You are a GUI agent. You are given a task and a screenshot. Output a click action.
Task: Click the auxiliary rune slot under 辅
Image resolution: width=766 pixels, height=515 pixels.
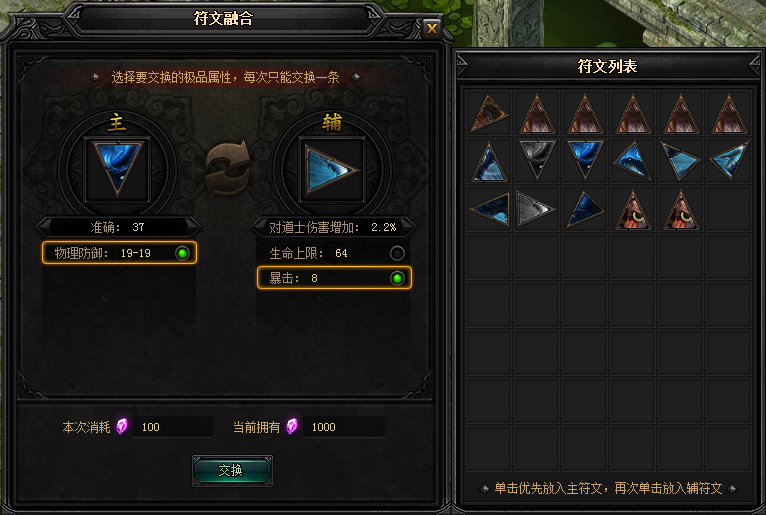pyautogui.click(x=332, y=169)
